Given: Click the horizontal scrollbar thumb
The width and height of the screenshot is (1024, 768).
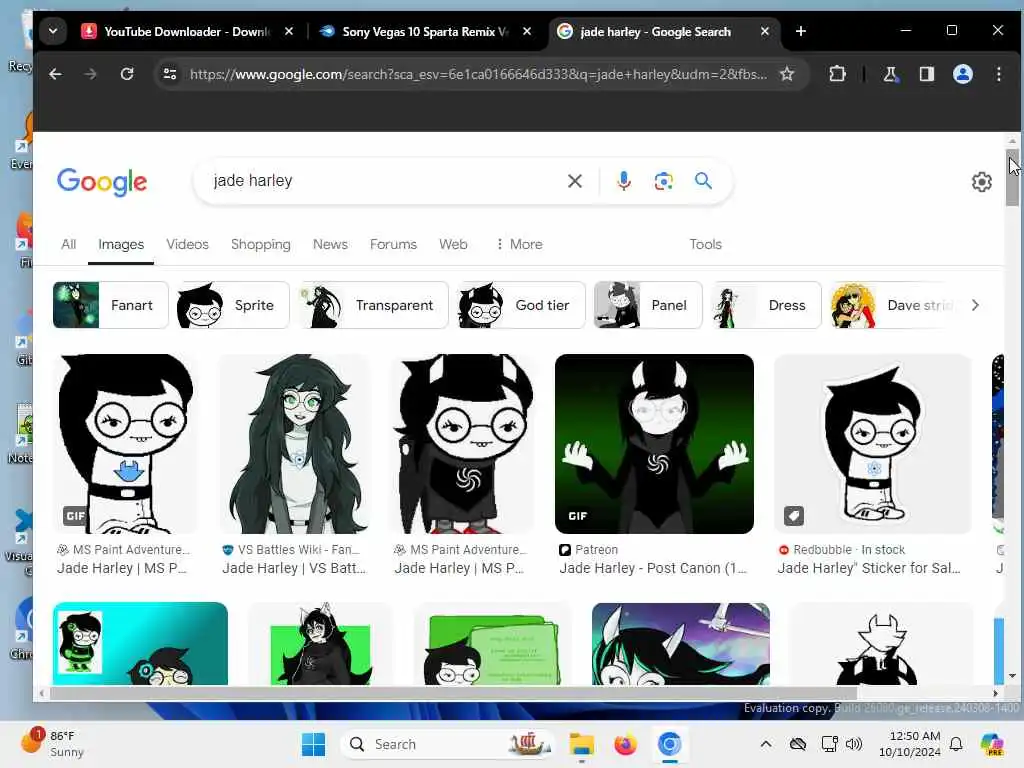Looking at the screenshot, I should [453, 693].
